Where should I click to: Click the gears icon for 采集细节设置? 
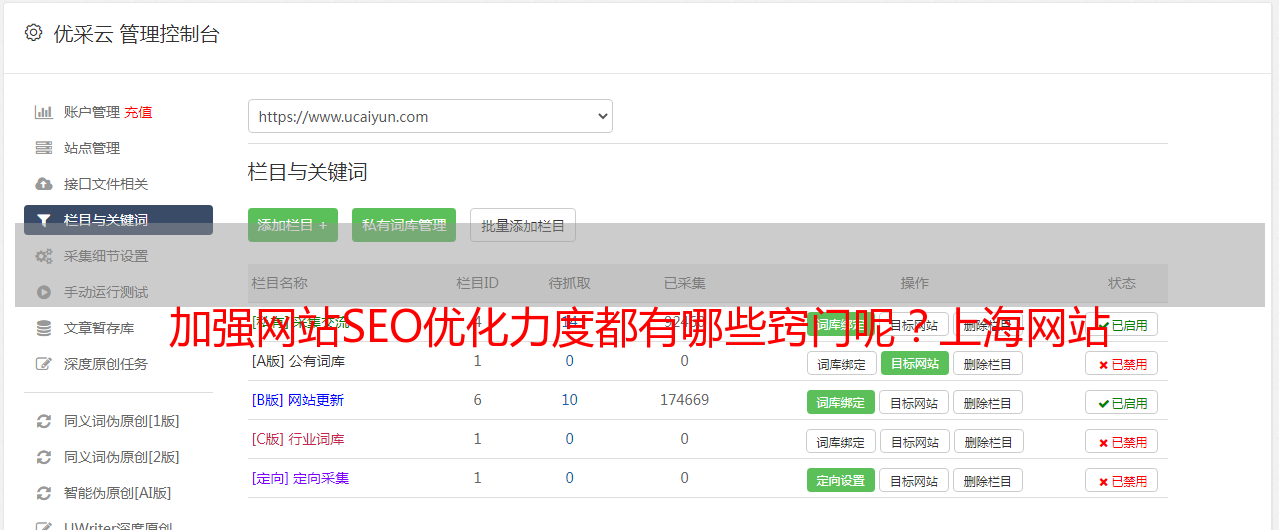tap(43, 256)
